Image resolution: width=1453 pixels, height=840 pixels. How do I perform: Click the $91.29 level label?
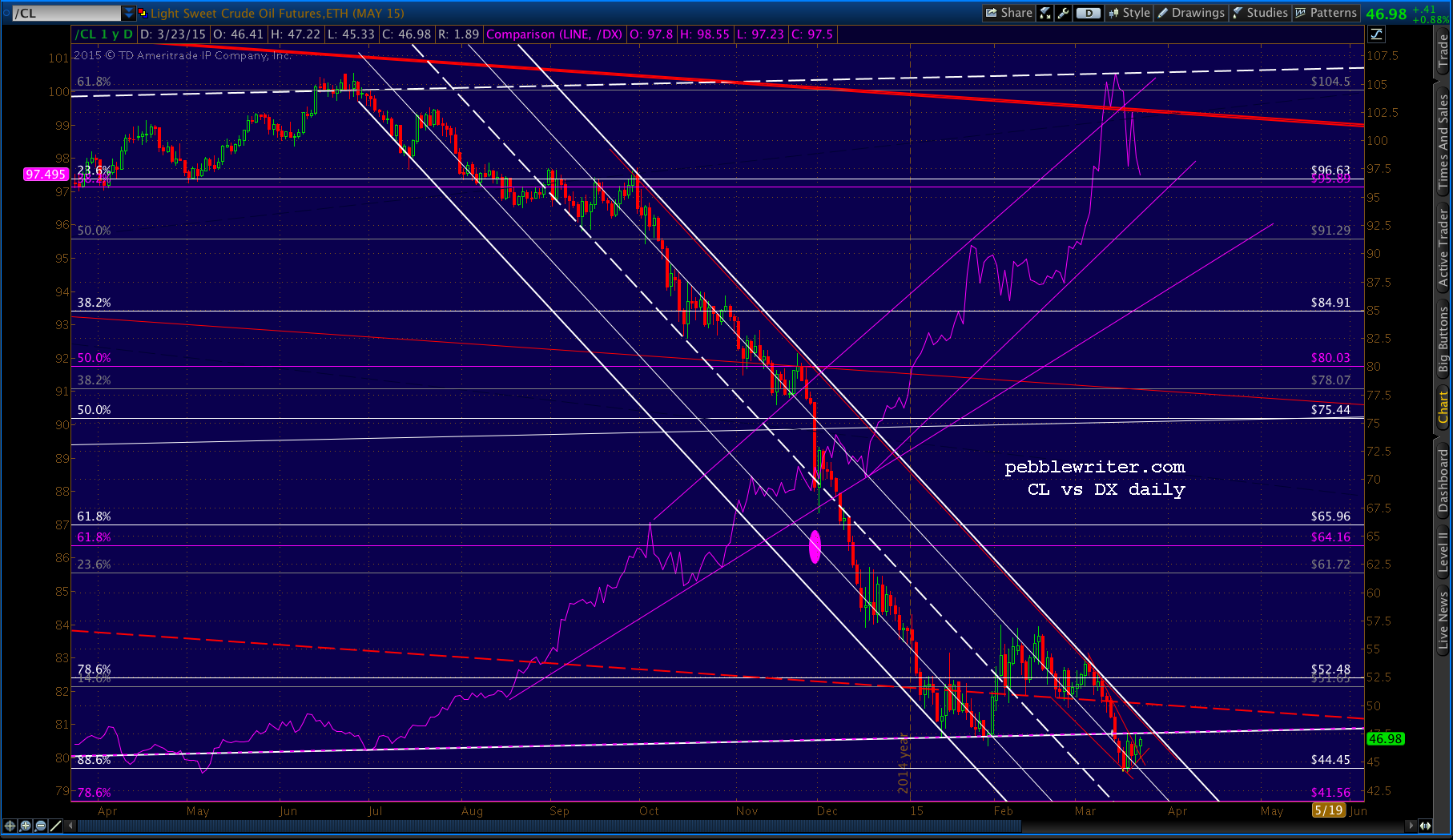tap(1330, 231)
